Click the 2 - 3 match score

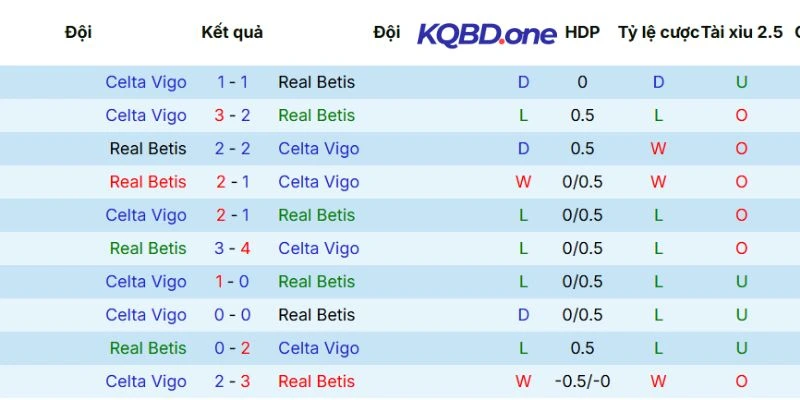(x=232, y=381)
